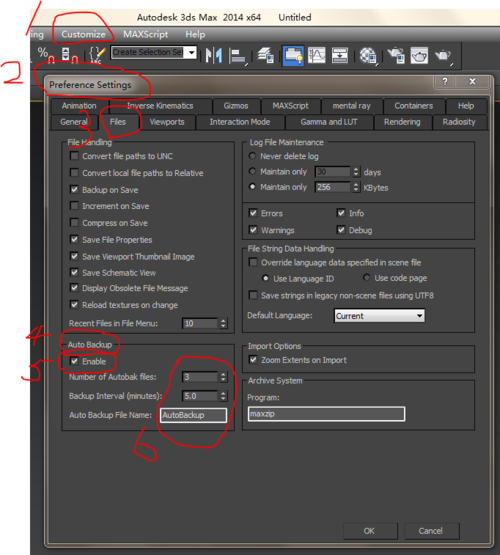This screenshot has height=555, width=500.
Task: Switch to the Viewports tab
Action: tap(167, 122)
